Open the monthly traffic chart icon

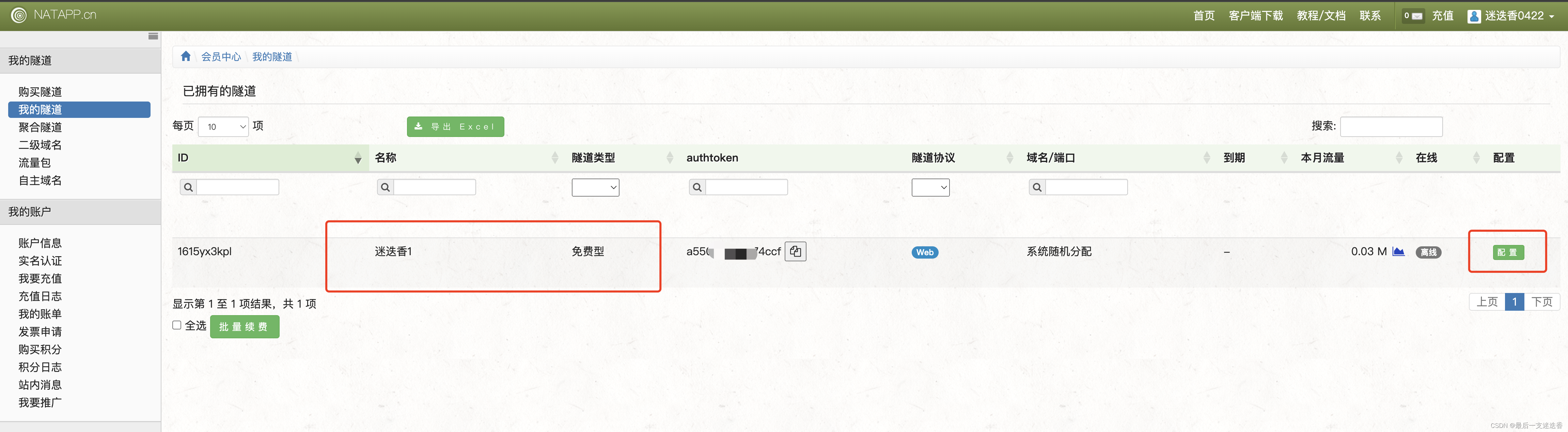click(x=1398, y=252)
